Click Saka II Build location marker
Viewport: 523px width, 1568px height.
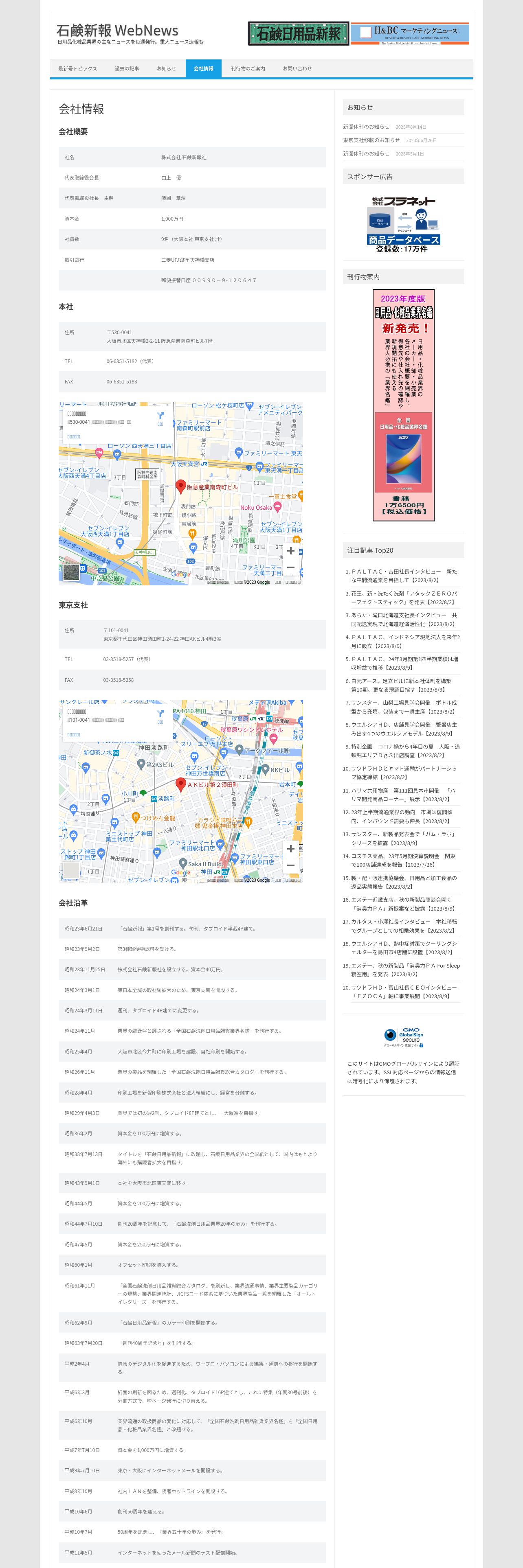click(x=182, y=863)
